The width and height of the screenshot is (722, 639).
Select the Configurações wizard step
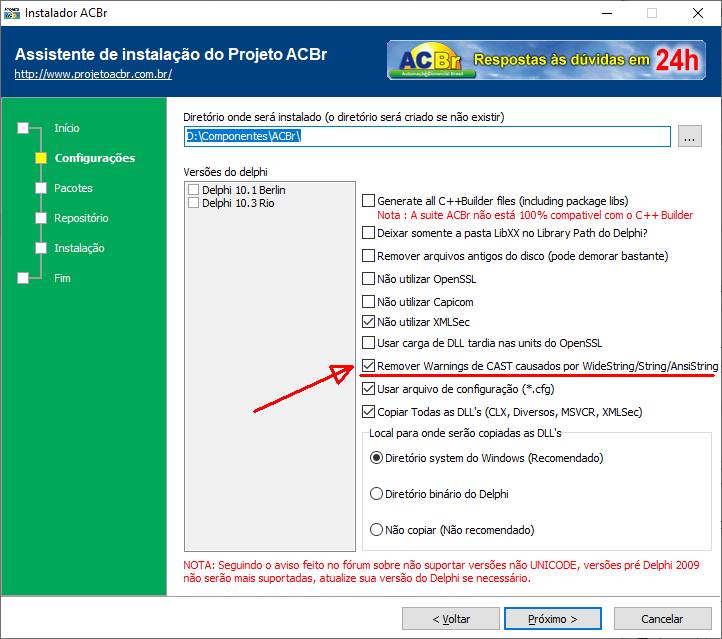click(95, 158)
